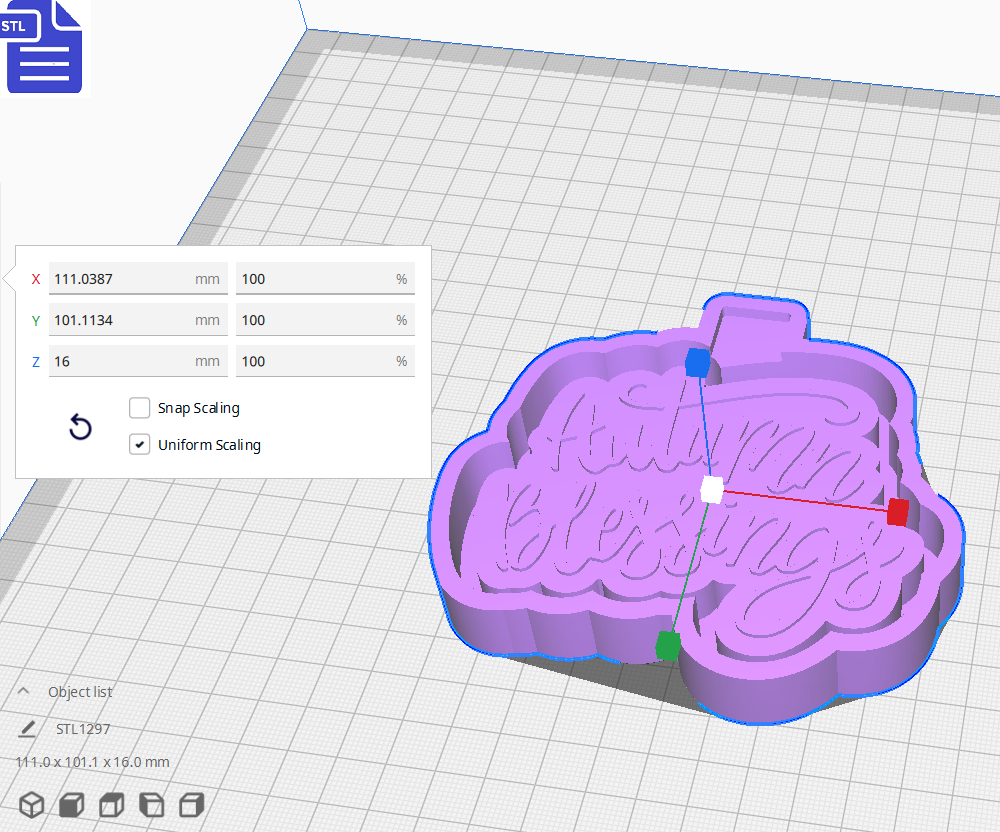This screenshot has height=832, width=1000.
Task: Click the white center scale handle
Action: [x=713, y=489]
